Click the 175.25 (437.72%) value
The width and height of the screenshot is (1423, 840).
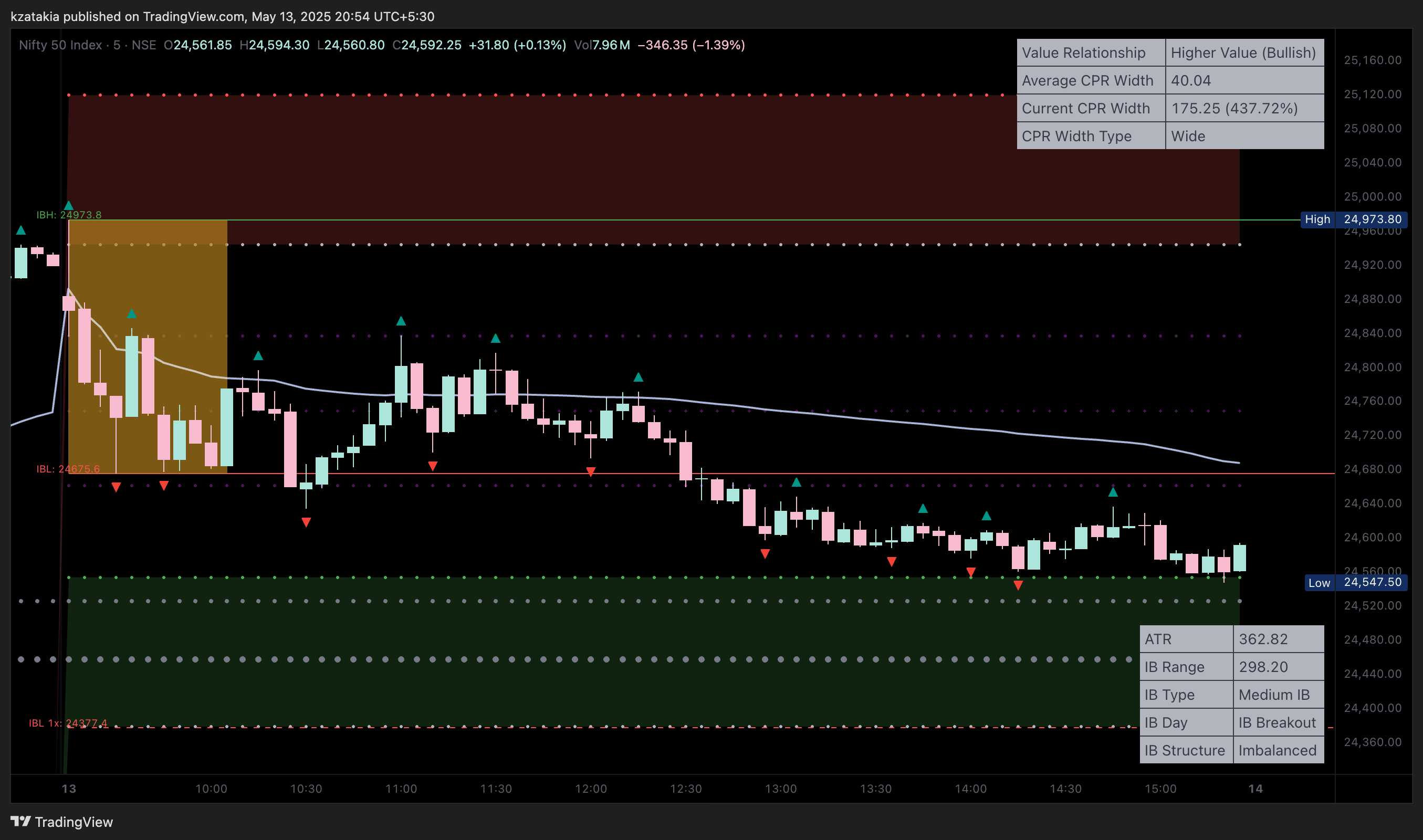(1244, 108)
